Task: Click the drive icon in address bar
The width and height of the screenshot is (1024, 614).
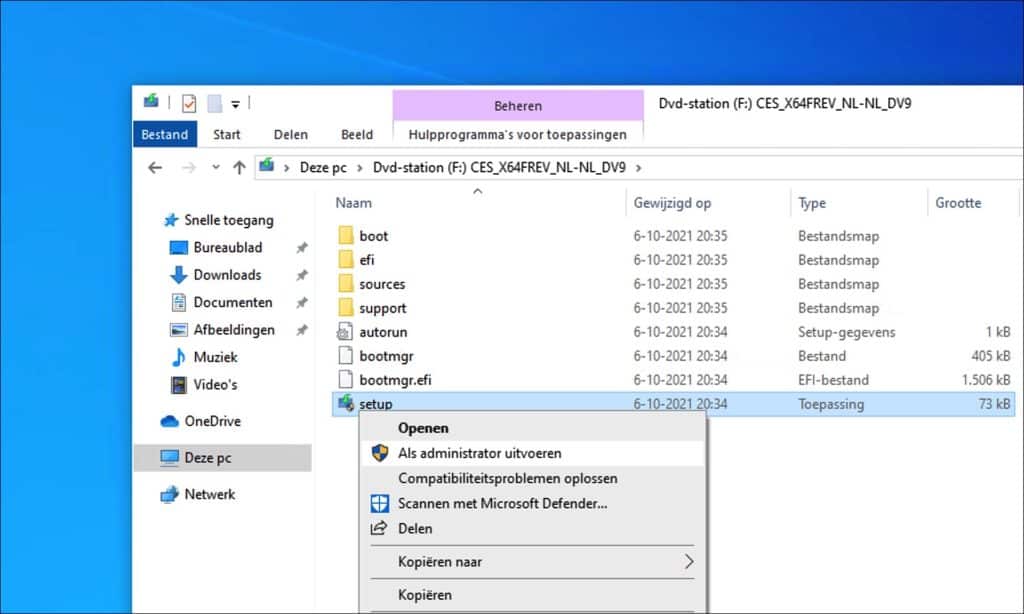Action: [x=266, y=167]
